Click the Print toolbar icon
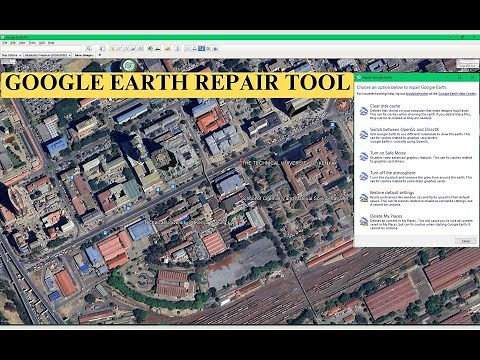 (194, 49)
